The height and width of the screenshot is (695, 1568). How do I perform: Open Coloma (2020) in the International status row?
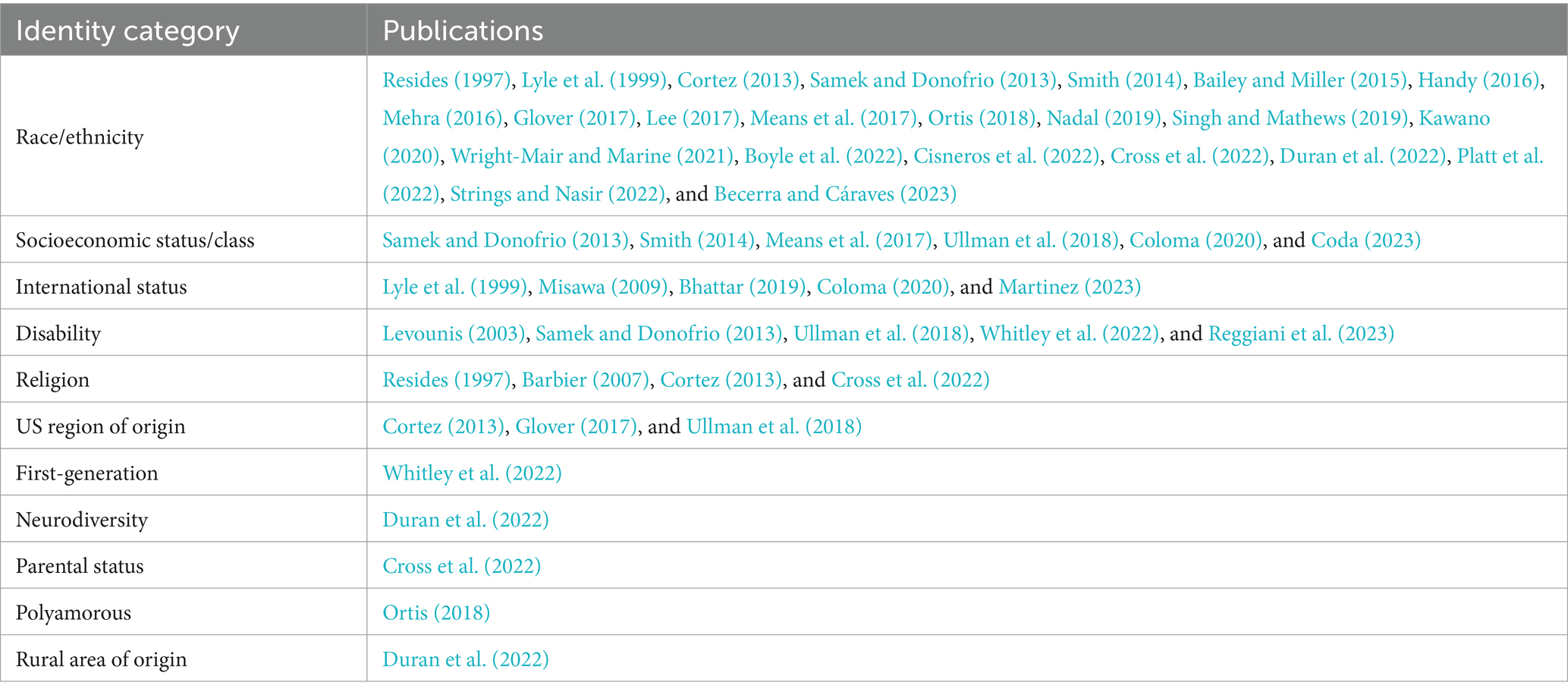tap(883, 287)
